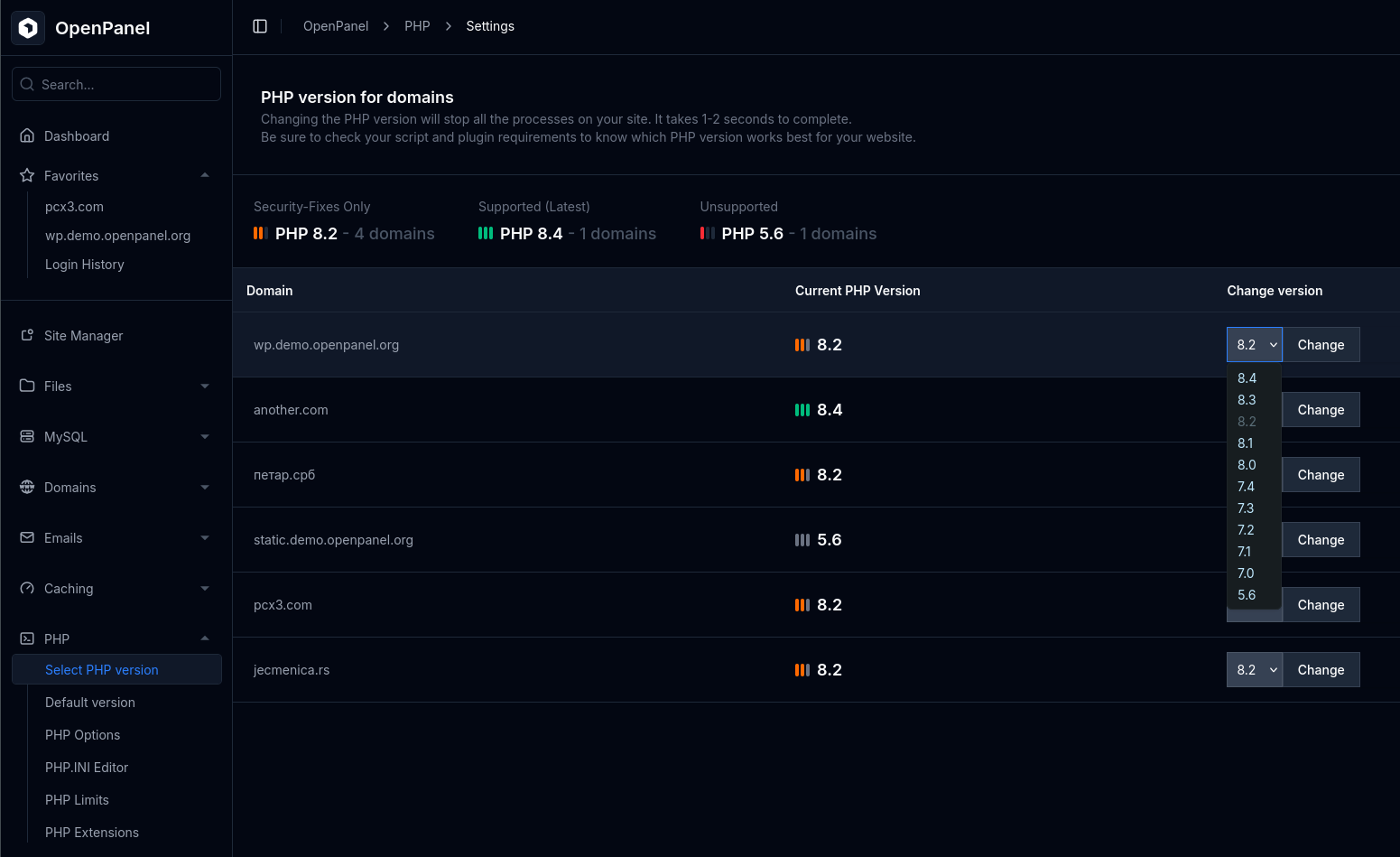Click status bars icon in jecmenica.rs row
Image resolution: width=1400 pixels, height=857 pixels.
click(802, 670)
